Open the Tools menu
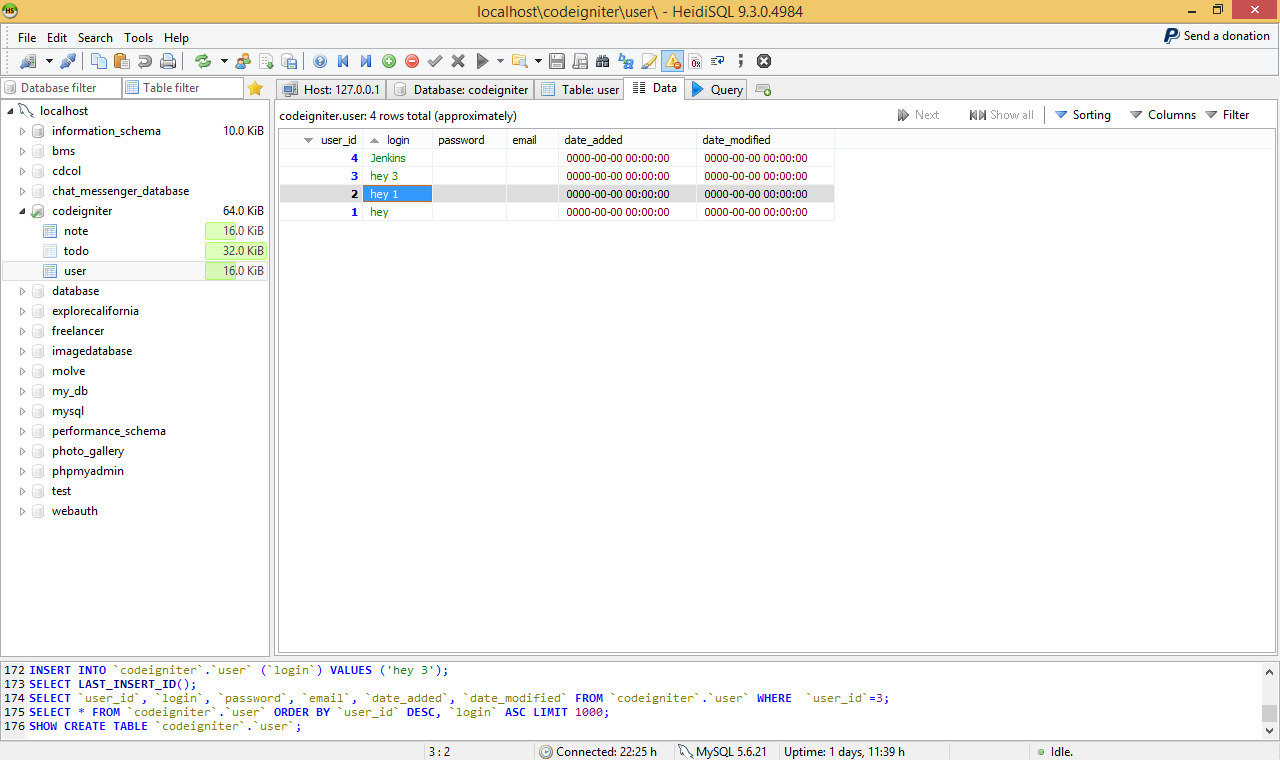Screen dimensions: 1280x760 click(x=138, y=38)
